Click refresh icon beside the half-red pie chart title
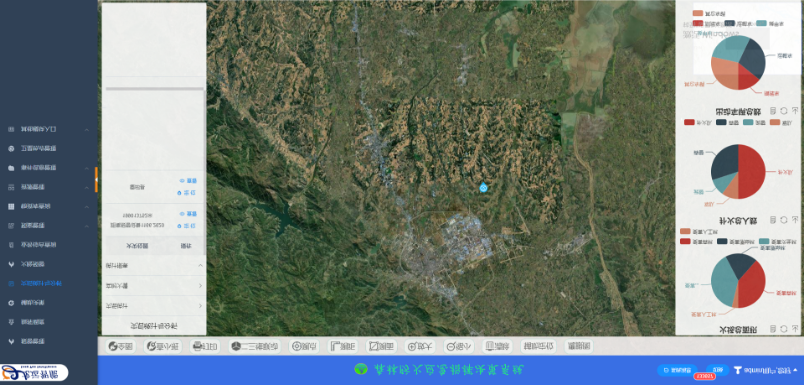The height and width of the screenshot is (385, 804). pyautogui.click(x=783, y=219)
